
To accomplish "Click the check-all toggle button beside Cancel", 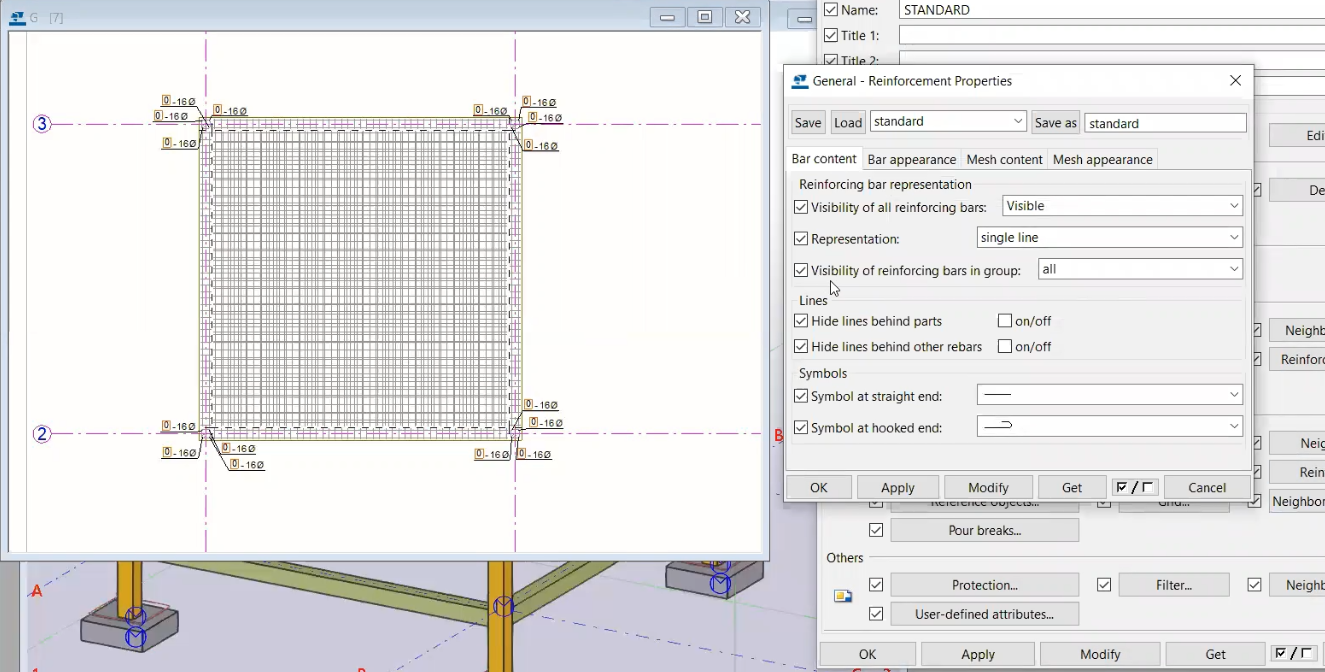I will click(1134, 487).
